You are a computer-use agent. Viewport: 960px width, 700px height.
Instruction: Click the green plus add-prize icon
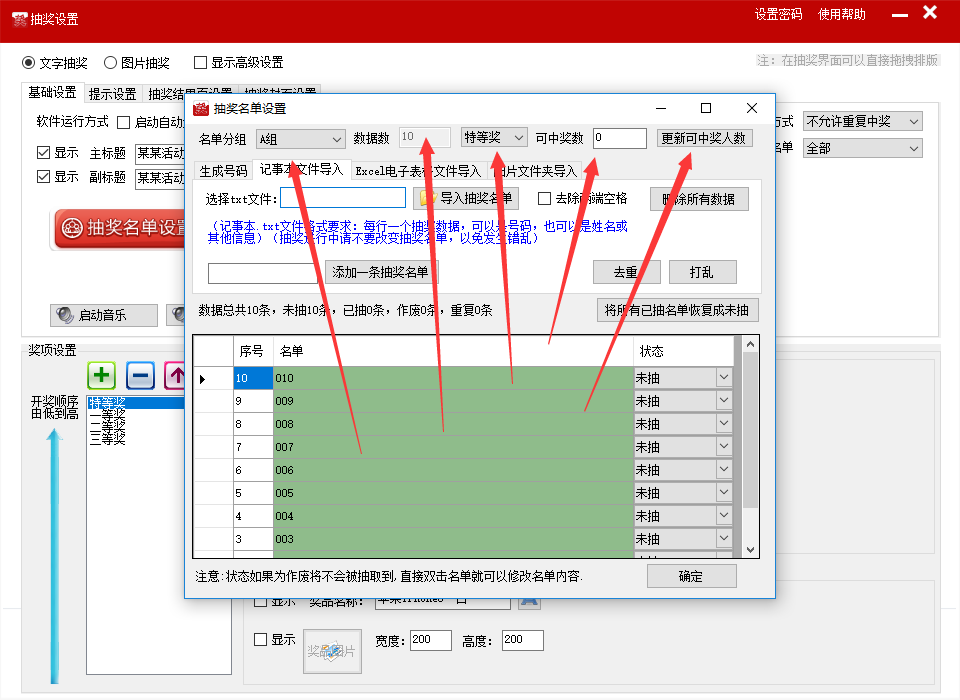click(x=102, y=376)
